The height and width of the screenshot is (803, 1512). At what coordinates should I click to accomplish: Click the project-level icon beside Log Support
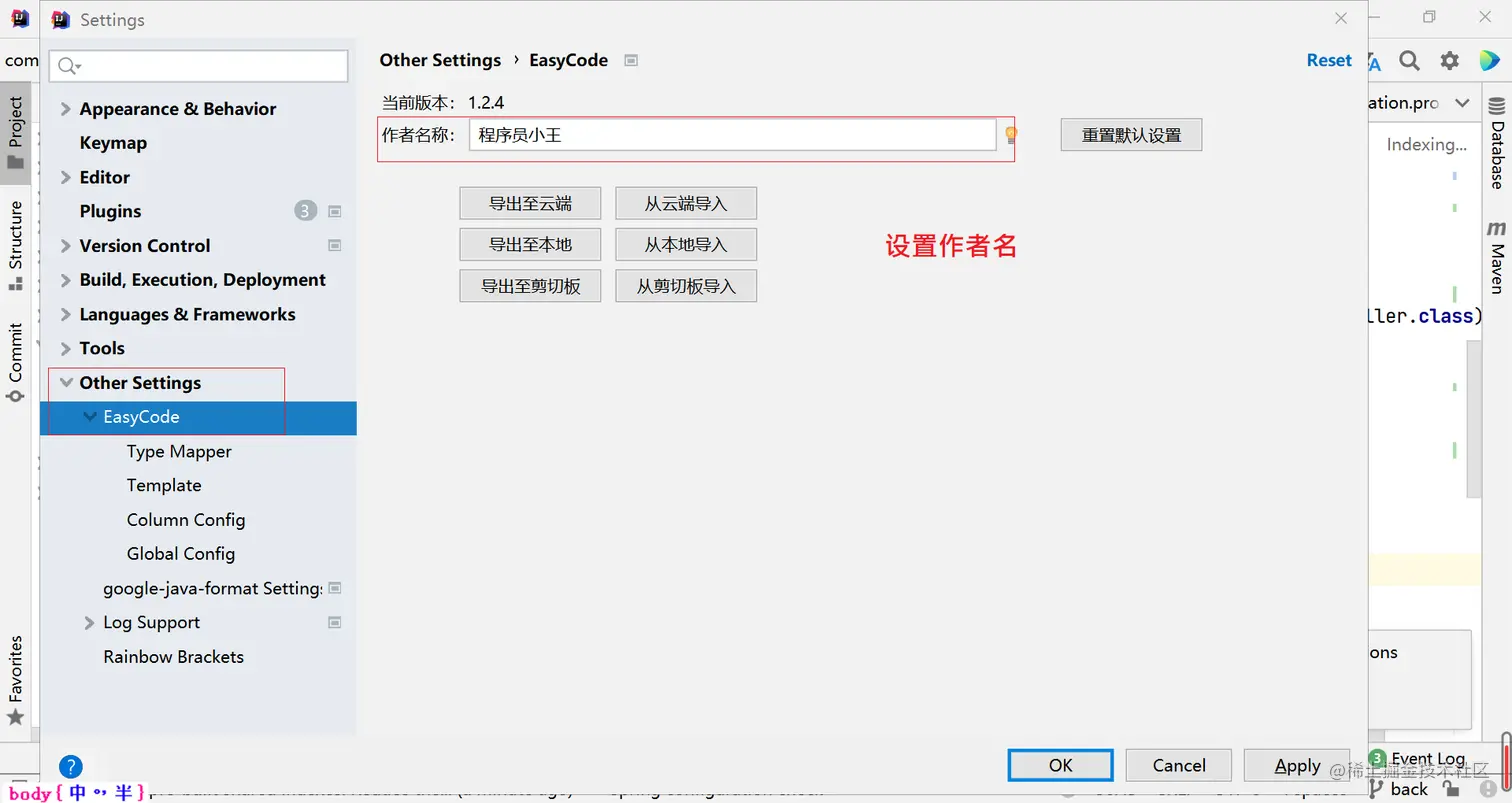coord(335,622)
